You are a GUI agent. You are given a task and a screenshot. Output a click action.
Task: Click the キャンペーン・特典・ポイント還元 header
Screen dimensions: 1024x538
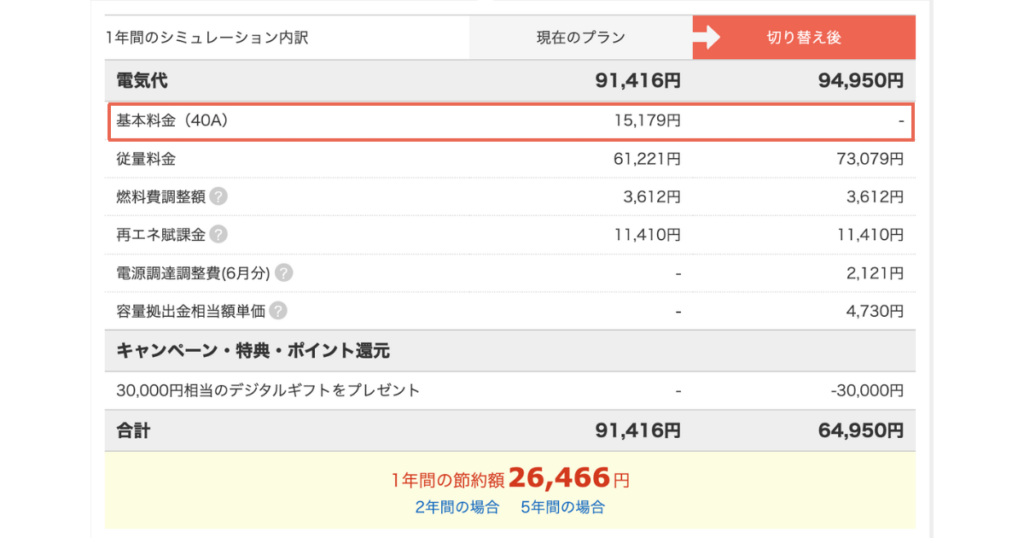253,351
